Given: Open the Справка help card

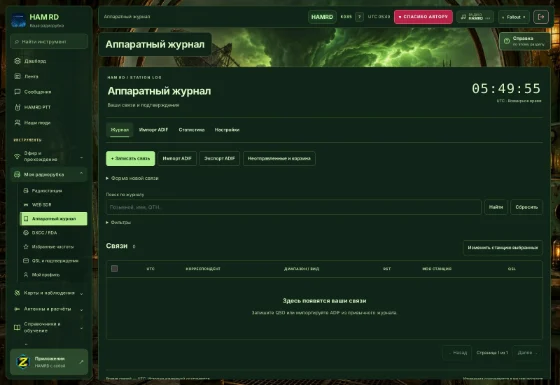Looking at the screenshot, I should click(x=525, y=41).
